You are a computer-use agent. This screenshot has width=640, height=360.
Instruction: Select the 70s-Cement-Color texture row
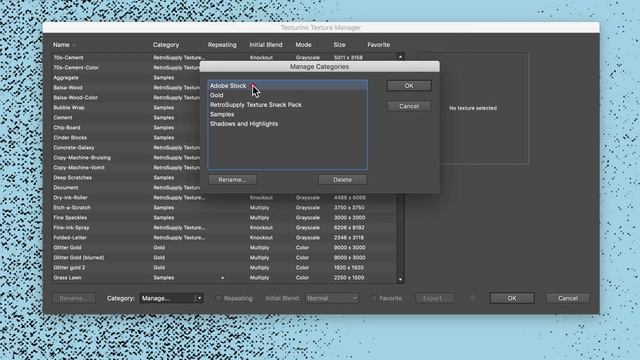(224, 67)
